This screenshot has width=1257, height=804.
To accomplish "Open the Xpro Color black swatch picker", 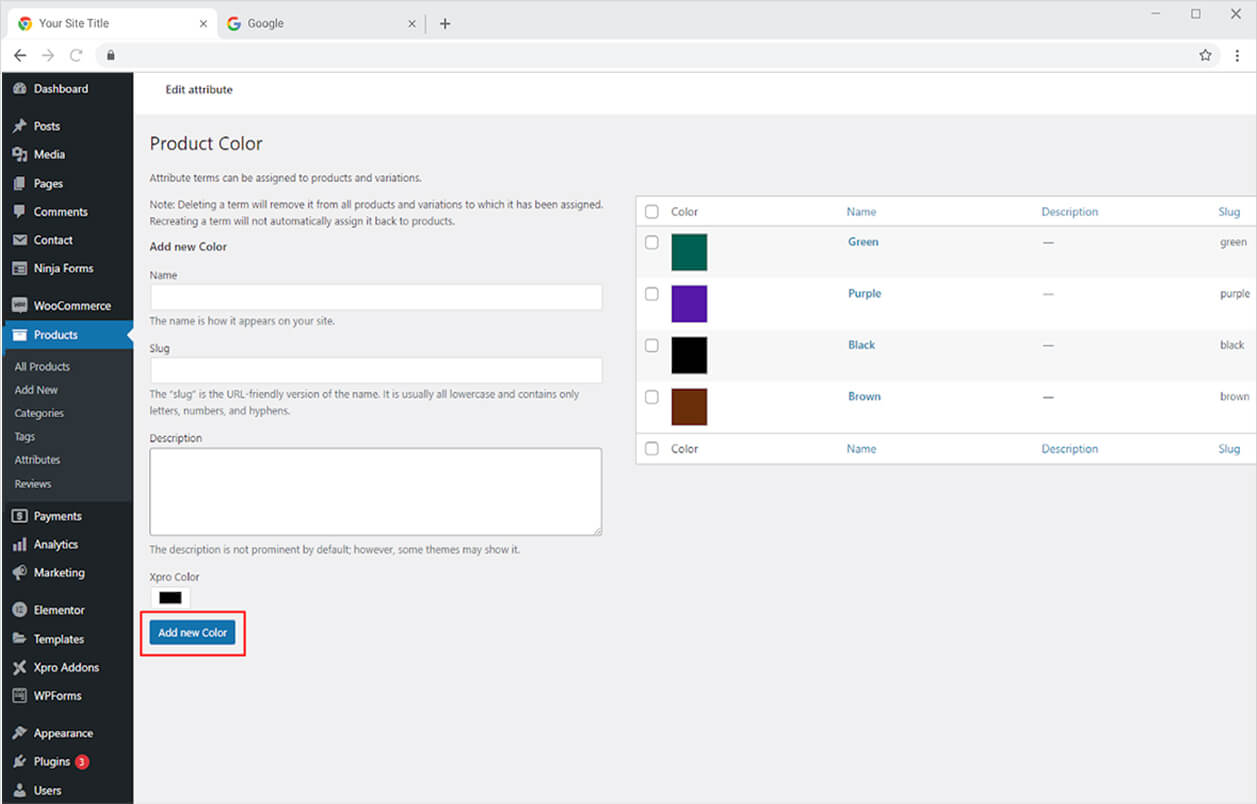I will [x=170, y=598].
